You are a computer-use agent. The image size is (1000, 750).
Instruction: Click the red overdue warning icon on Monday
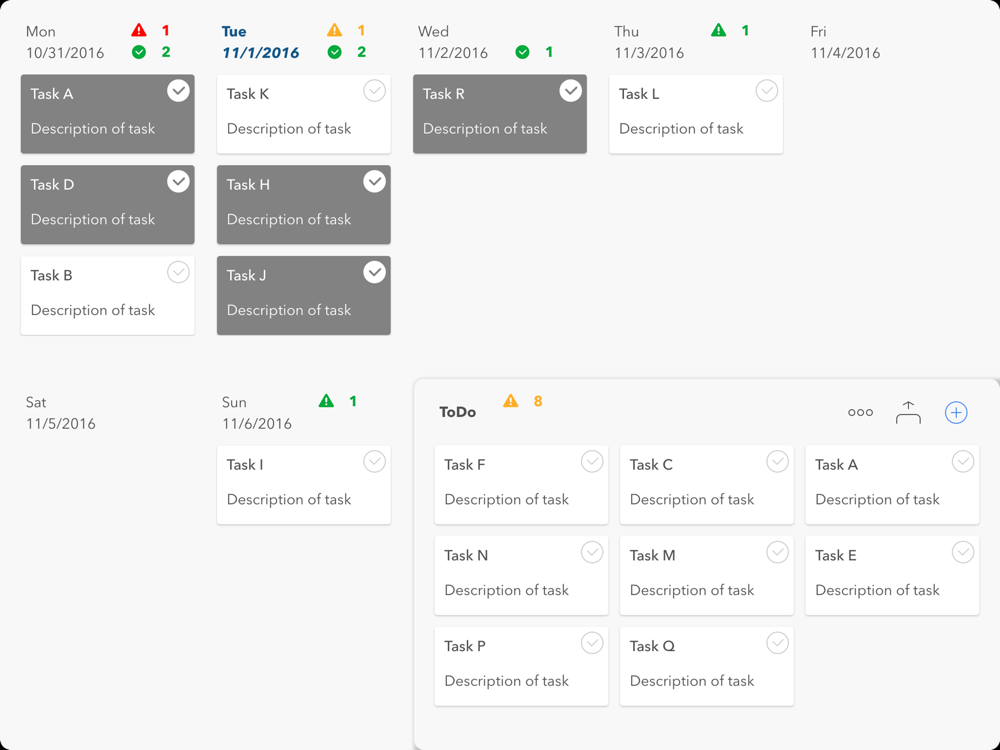[139, 31]
